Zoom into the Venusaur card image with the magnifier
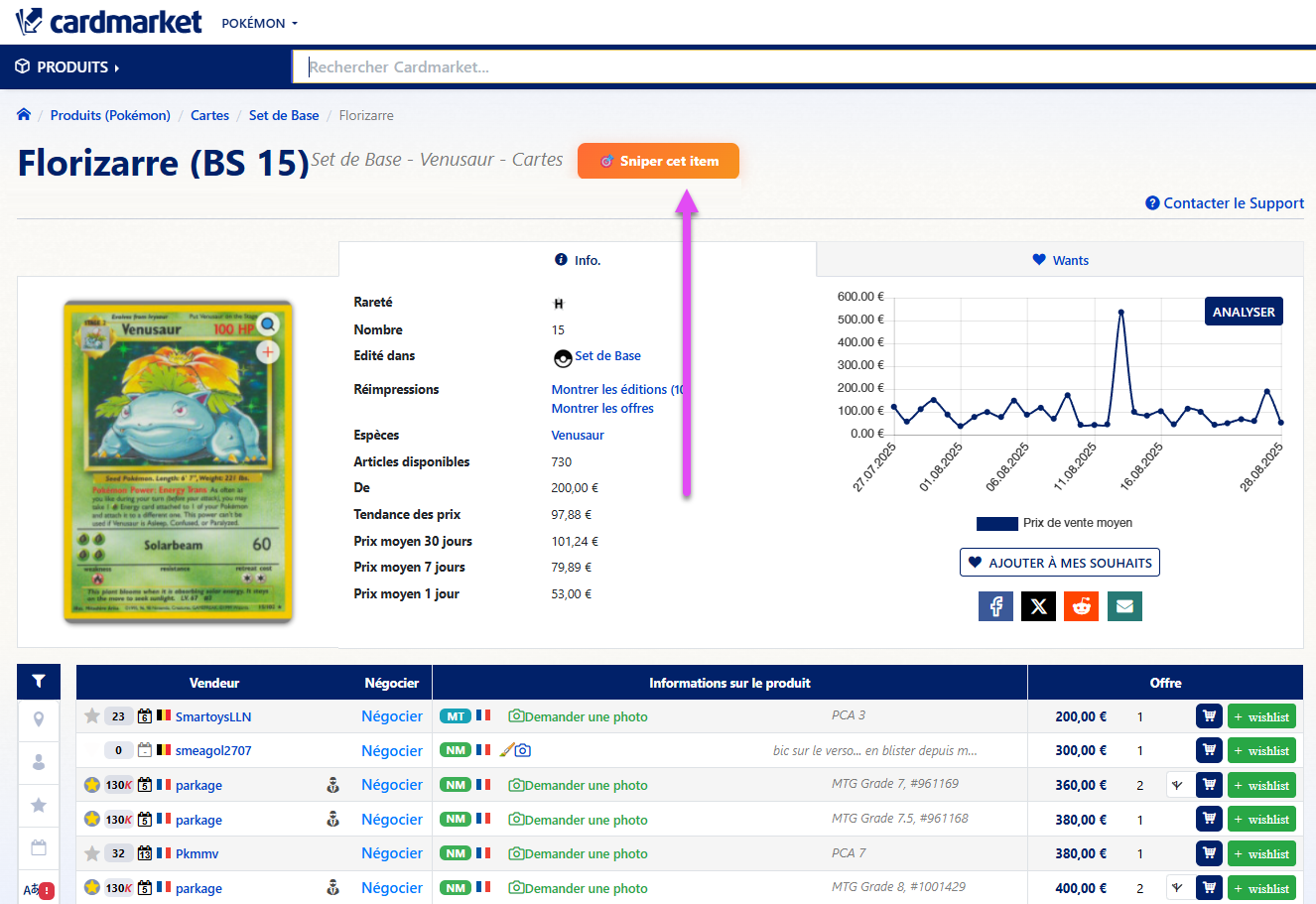This screenshot has width=1316, height=904. 268,323
